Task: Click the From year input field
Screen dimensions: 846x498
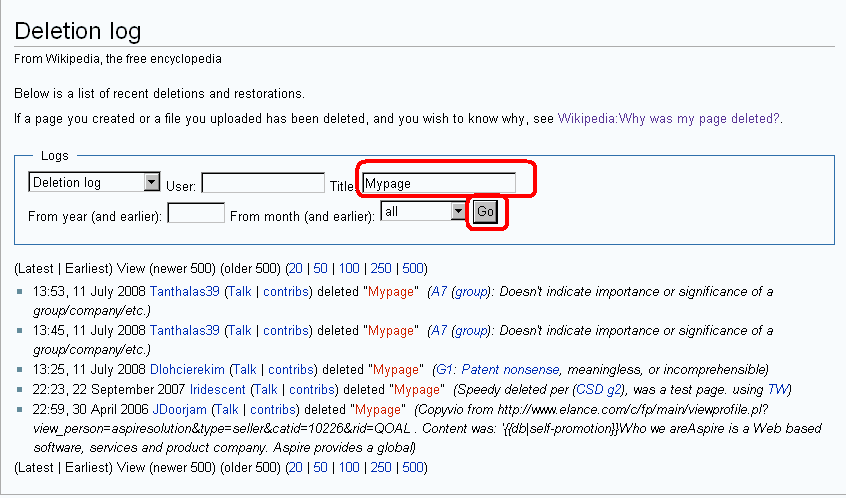Action: [x=195, y=213]
